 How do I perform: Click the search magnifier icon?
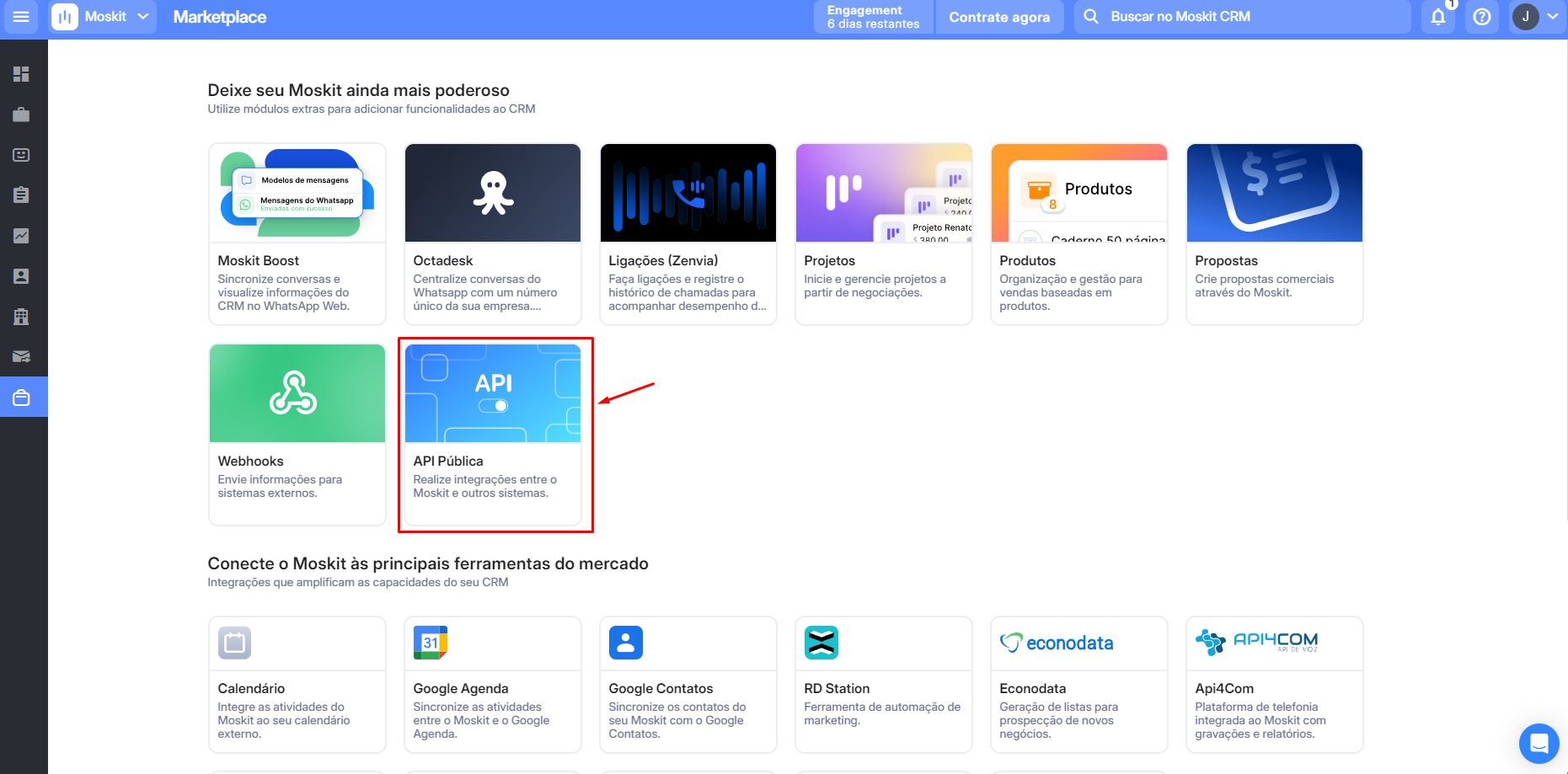pyautogui.click(x=1091, y=17)
